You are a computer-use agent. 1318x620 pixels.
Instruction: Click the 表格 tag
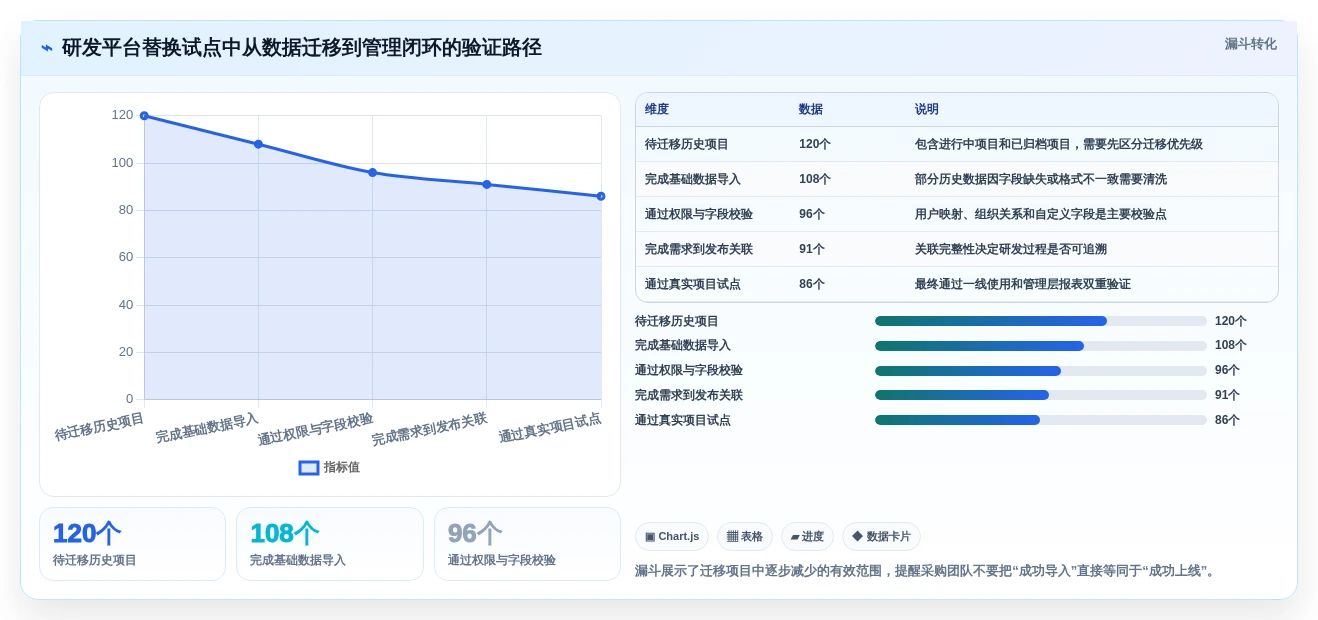(x=745, y=537)
